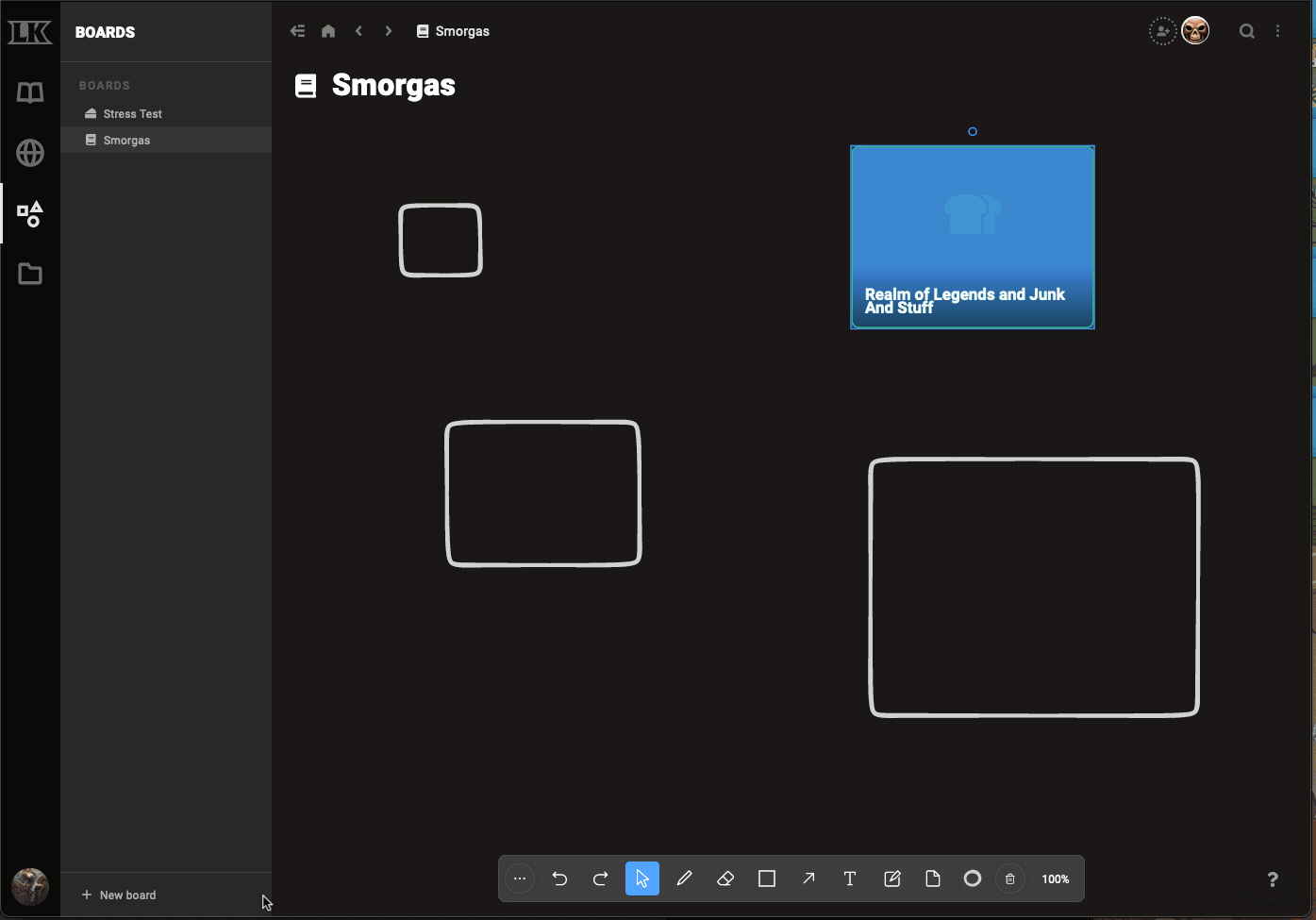Select the Pencil draw tool

coord(684,878)
